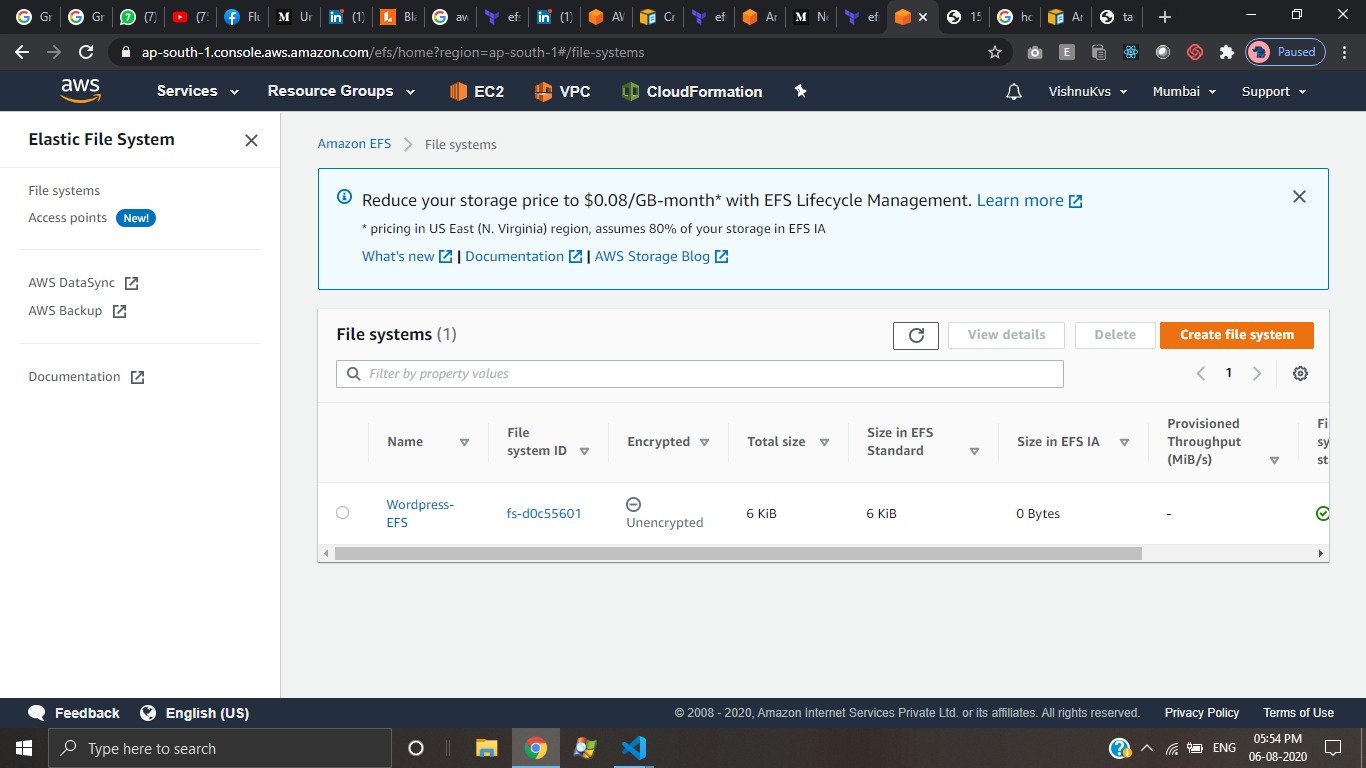Select the Wordpress-EFS radio button

[x=343, y=513]
